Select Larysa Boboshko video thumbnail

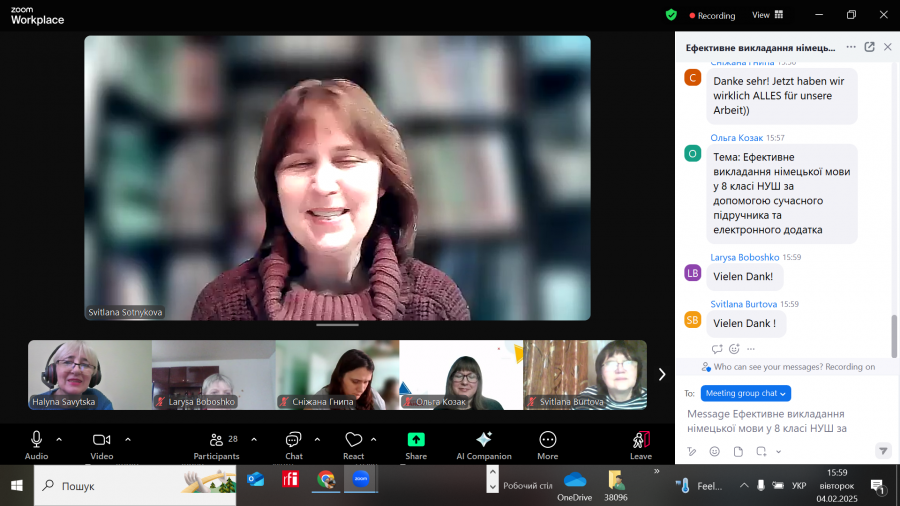click(214, 375)
